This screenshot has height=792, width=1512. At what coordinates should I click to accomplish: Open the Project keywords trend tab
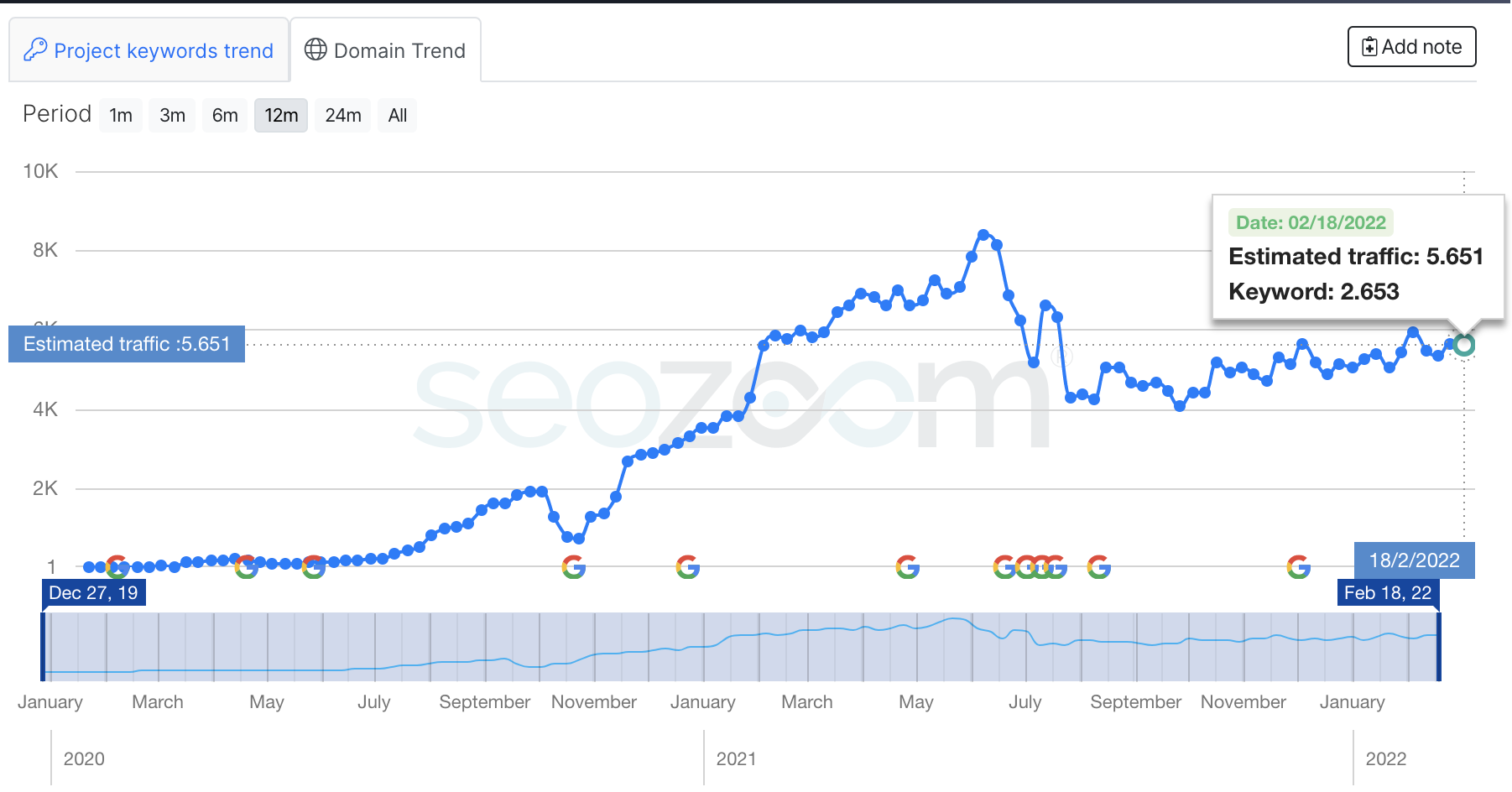(x=149, y=50)
